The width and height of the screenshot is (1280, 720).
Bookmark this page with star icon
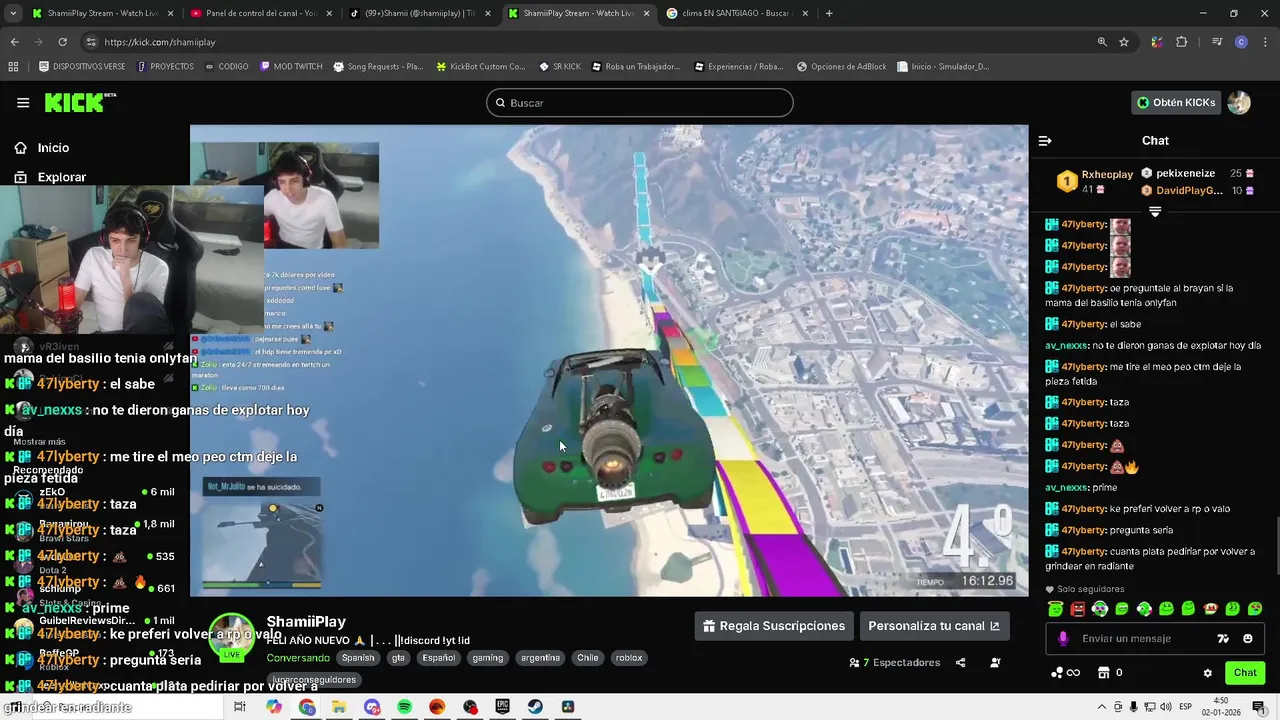pos(1124,42)
